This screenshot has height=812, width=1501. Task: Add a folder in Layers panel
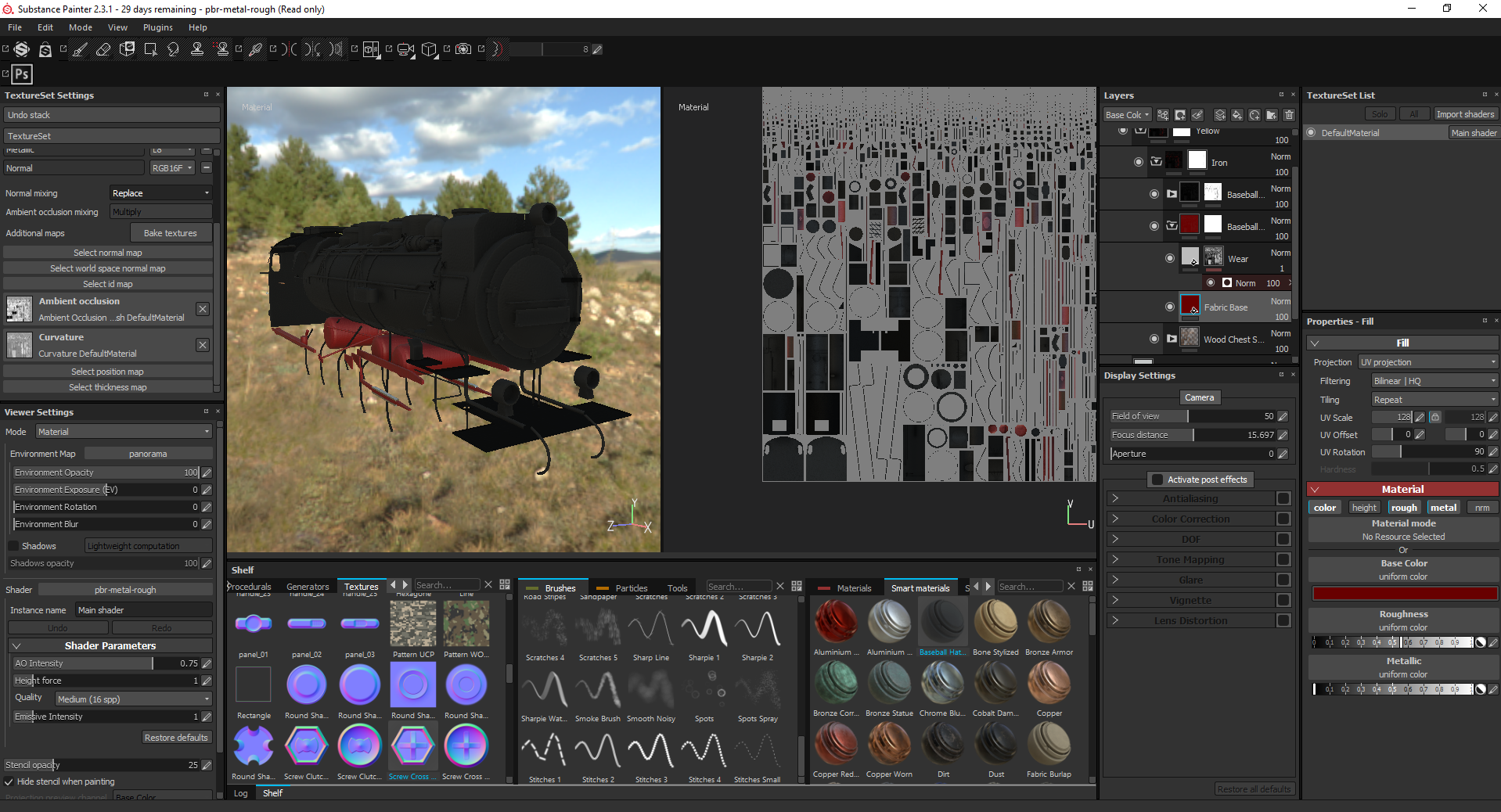click(x=1272, y=115)
